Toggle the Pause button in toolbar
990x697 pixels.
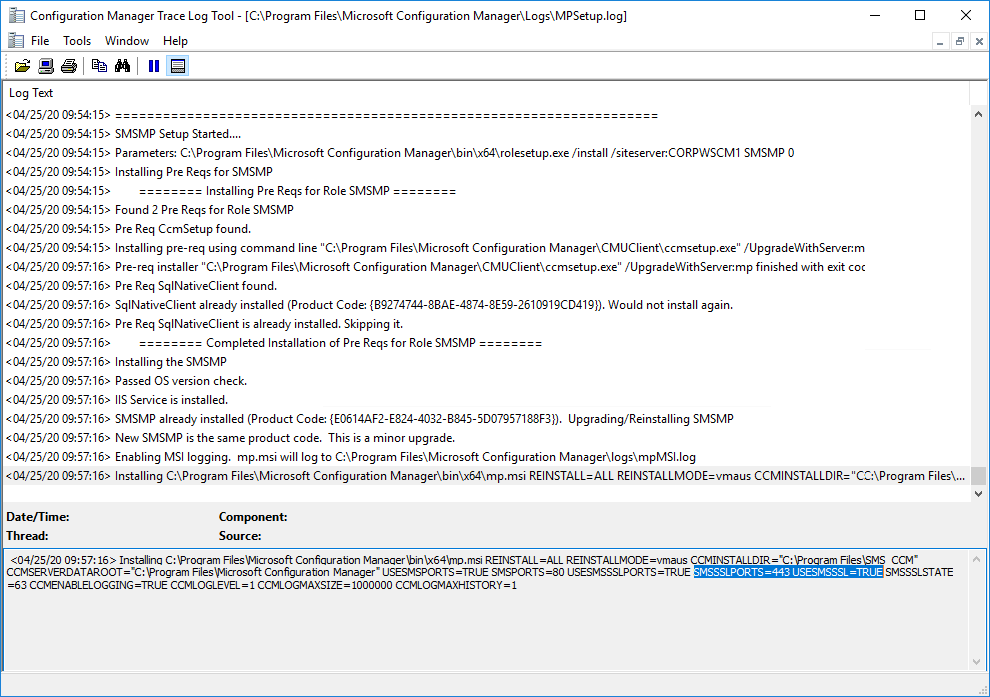click(153, 66)
